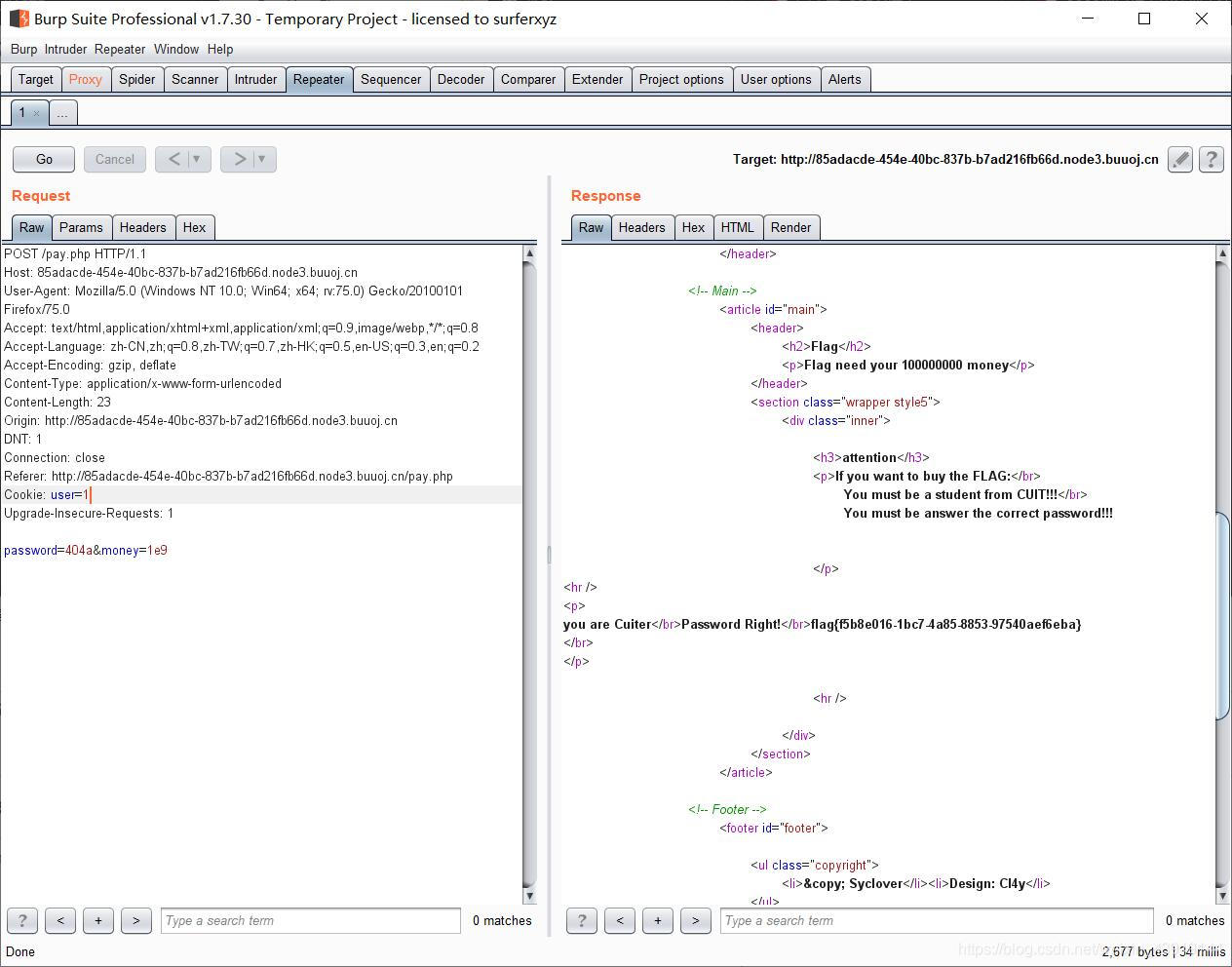Click the flag{f5b8e016...} response text
The width and height of the screenshot is (1232, 967).
click(x=946, y=625)
